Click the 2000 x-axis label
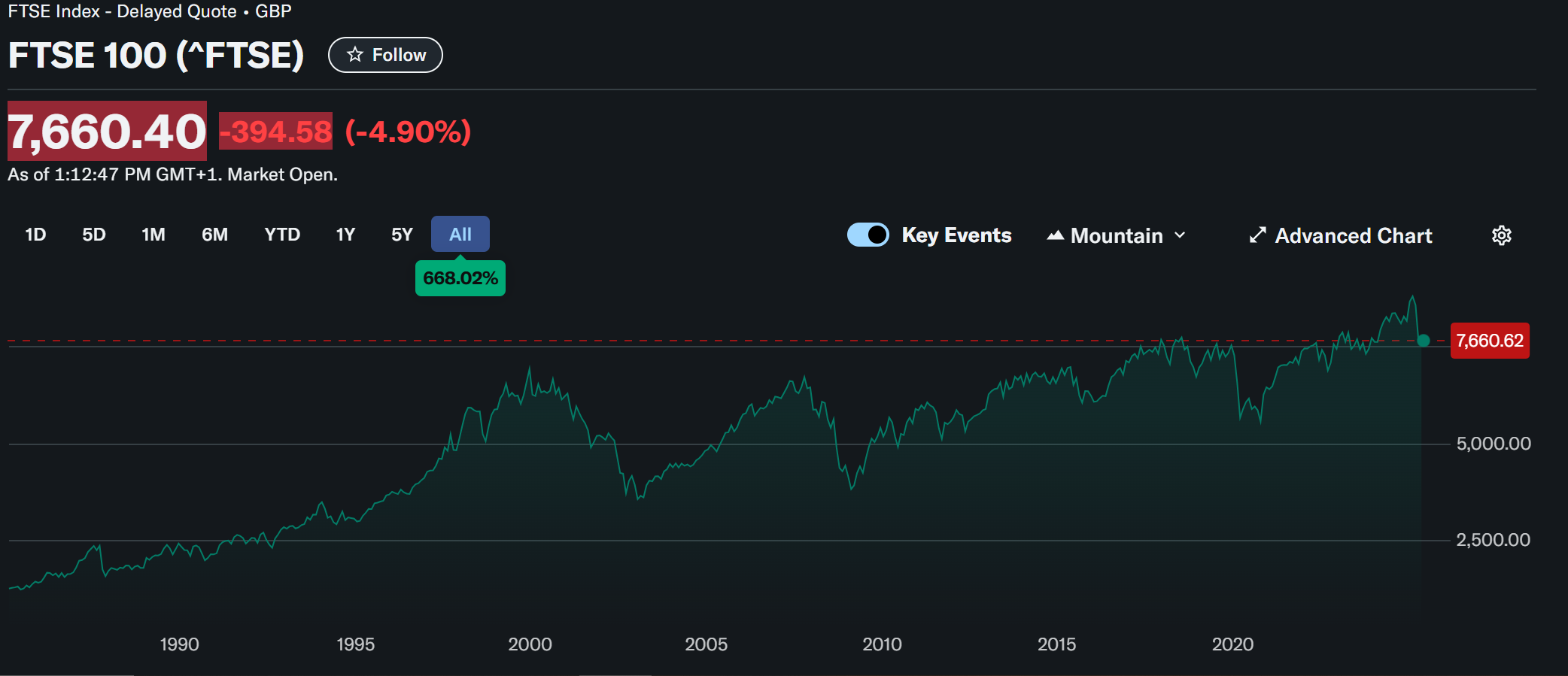 click(x=530, y=644)
